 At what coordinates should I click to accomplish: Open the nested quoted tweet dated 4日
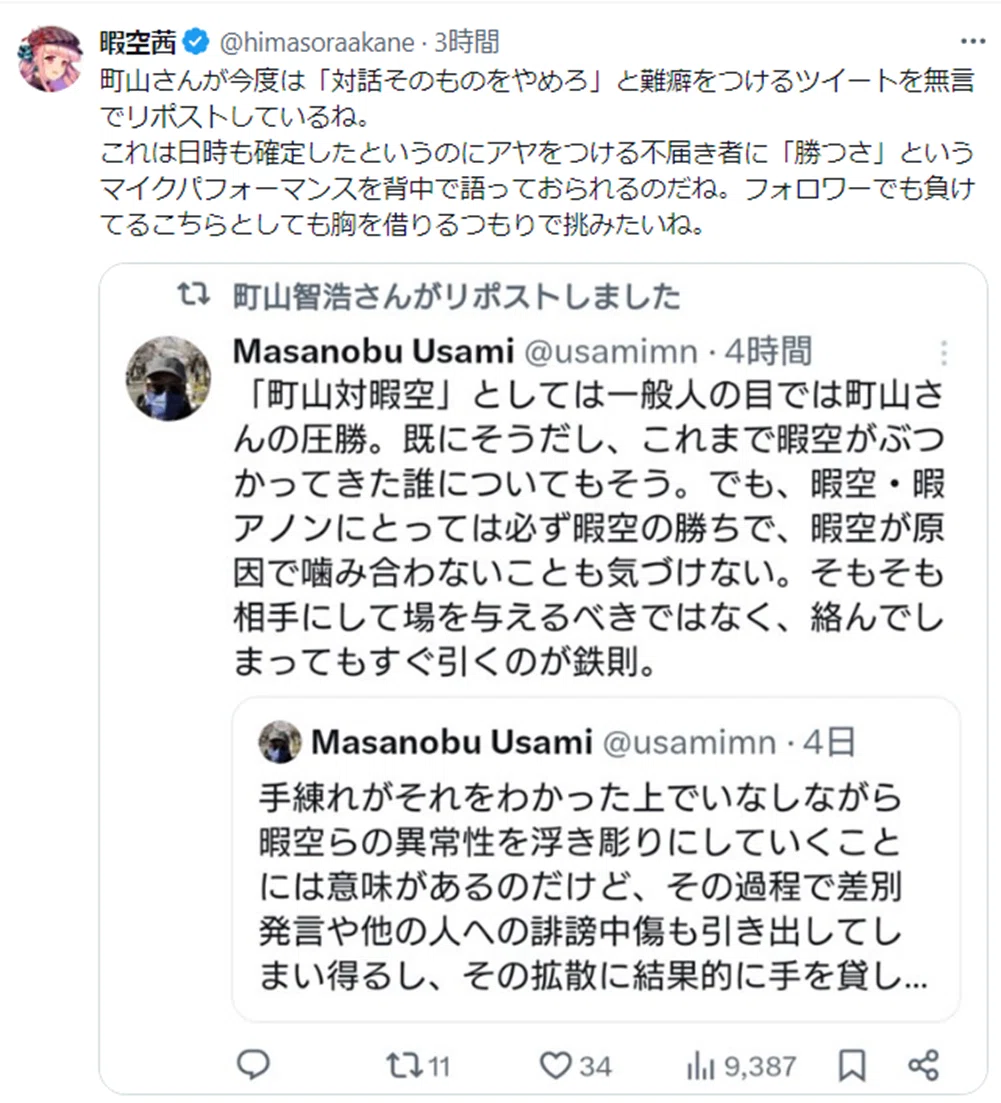[x=596, y=859]
